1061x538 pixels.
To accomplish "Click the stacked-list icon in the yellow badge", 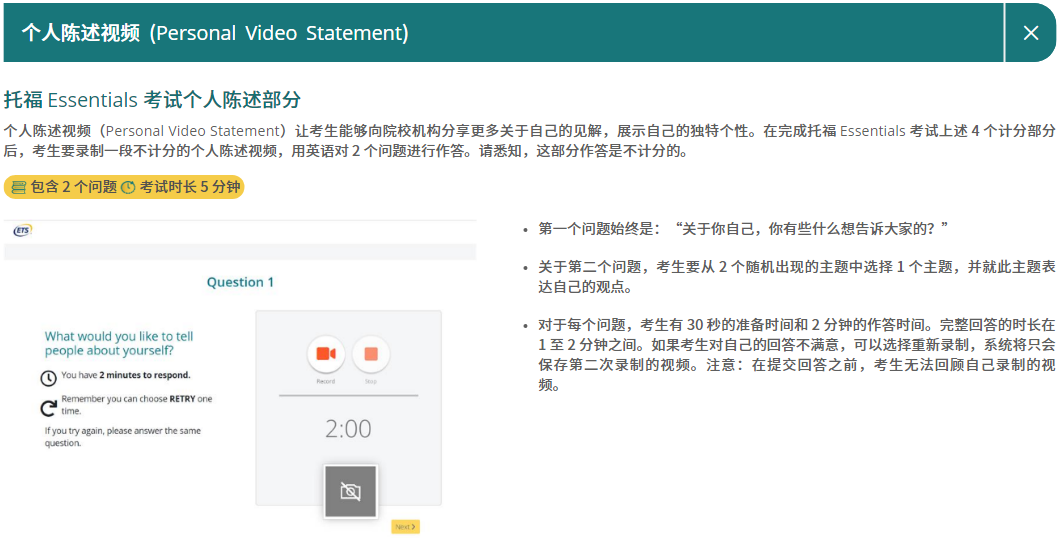I will coord(18,188).
